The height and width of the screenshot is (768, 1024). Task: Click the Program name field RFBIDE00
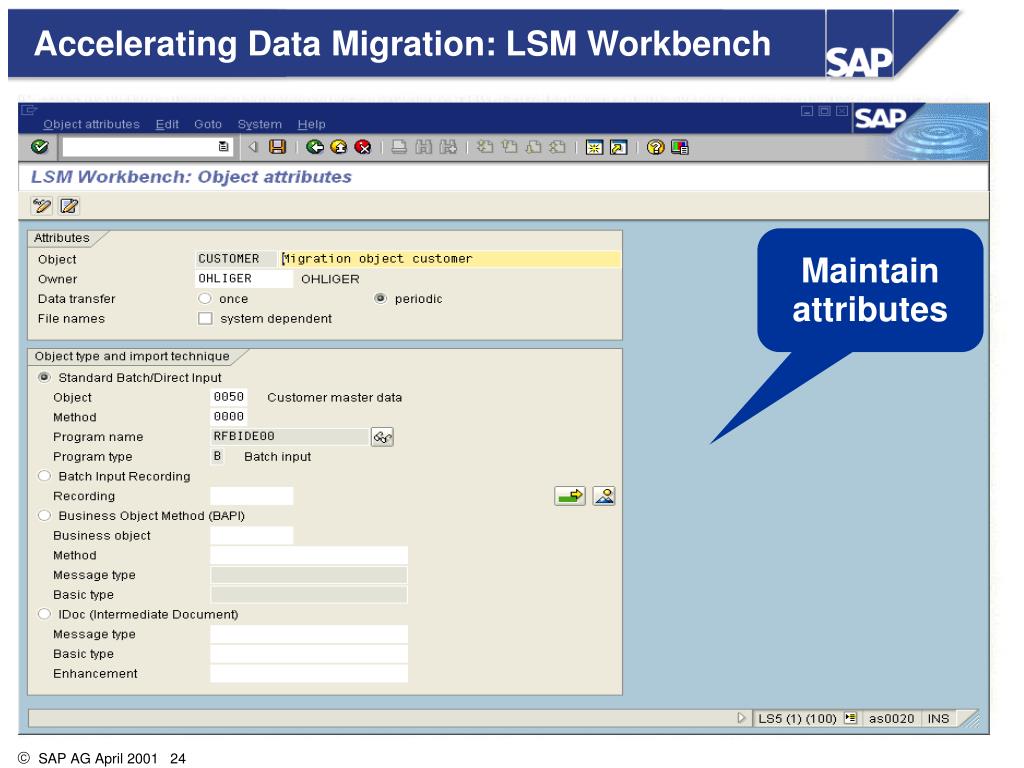pos(289,436)
